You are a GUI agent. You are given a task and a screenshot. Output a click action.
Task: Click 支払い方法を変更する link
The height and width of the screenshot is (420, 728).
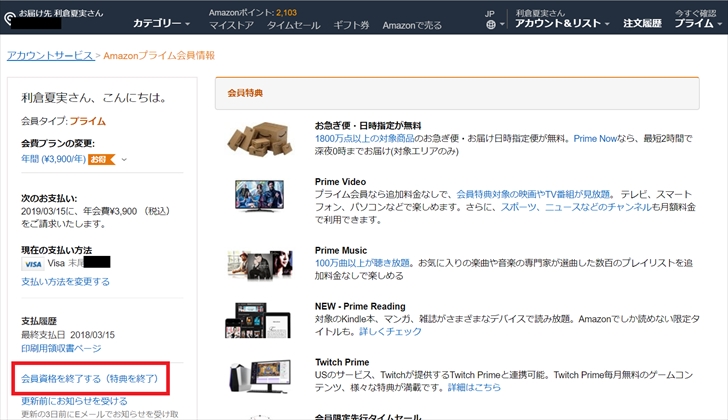(65, 282)
